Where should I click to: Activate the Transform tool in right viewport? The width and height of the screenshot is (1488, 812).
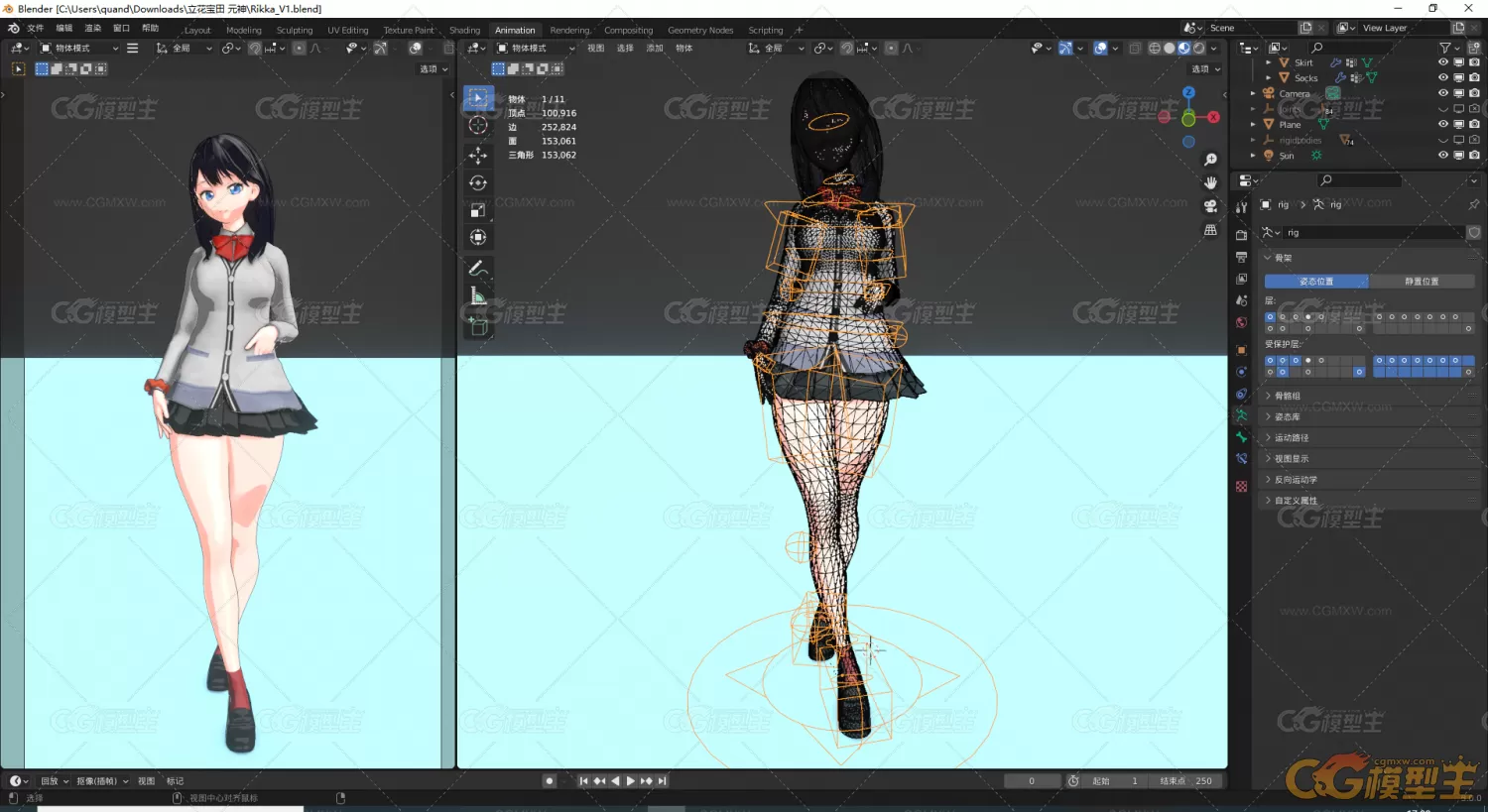[x=478, y=237]
